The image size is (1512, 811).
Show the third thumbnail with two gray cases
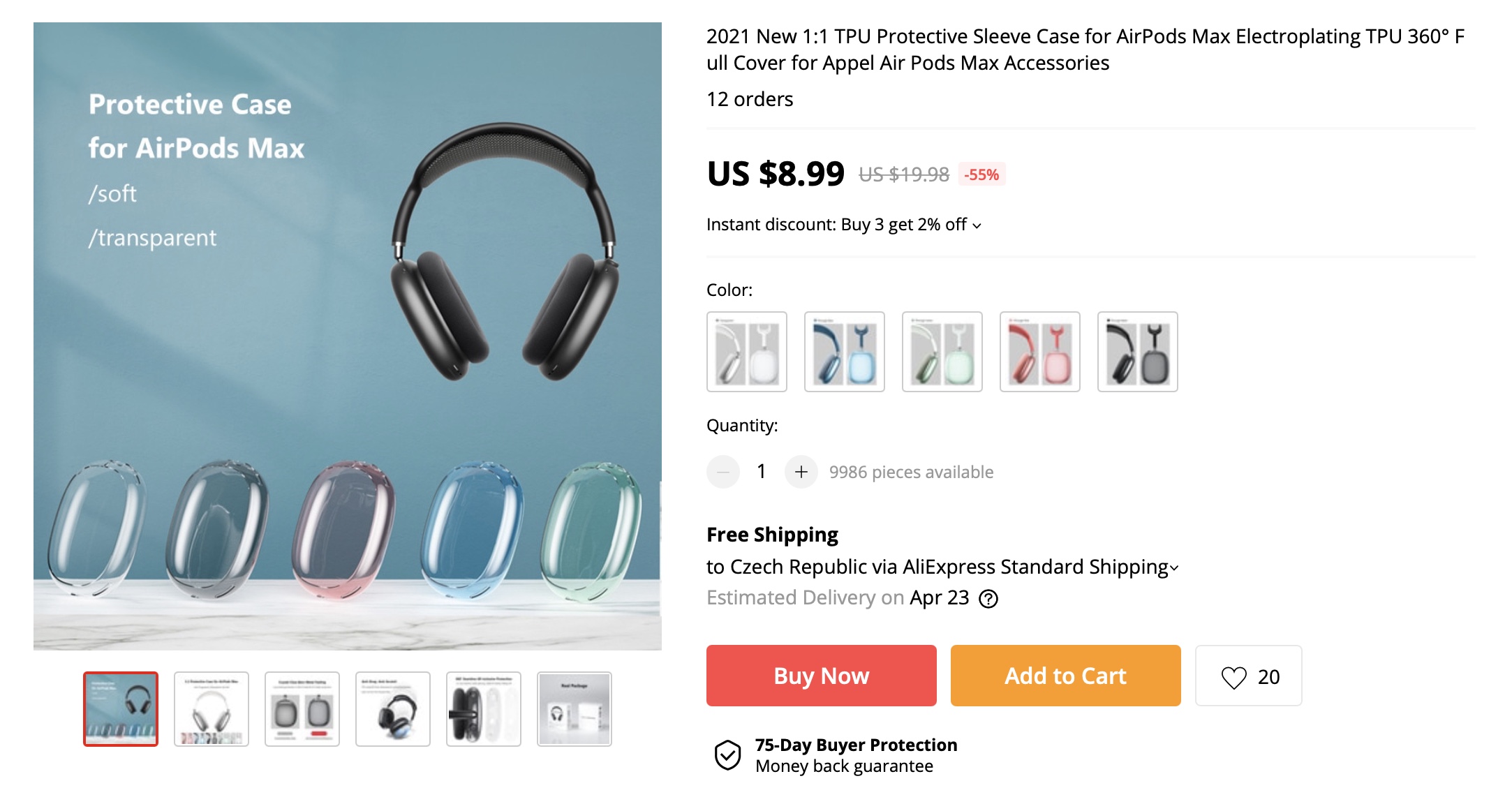click(302, 709)
